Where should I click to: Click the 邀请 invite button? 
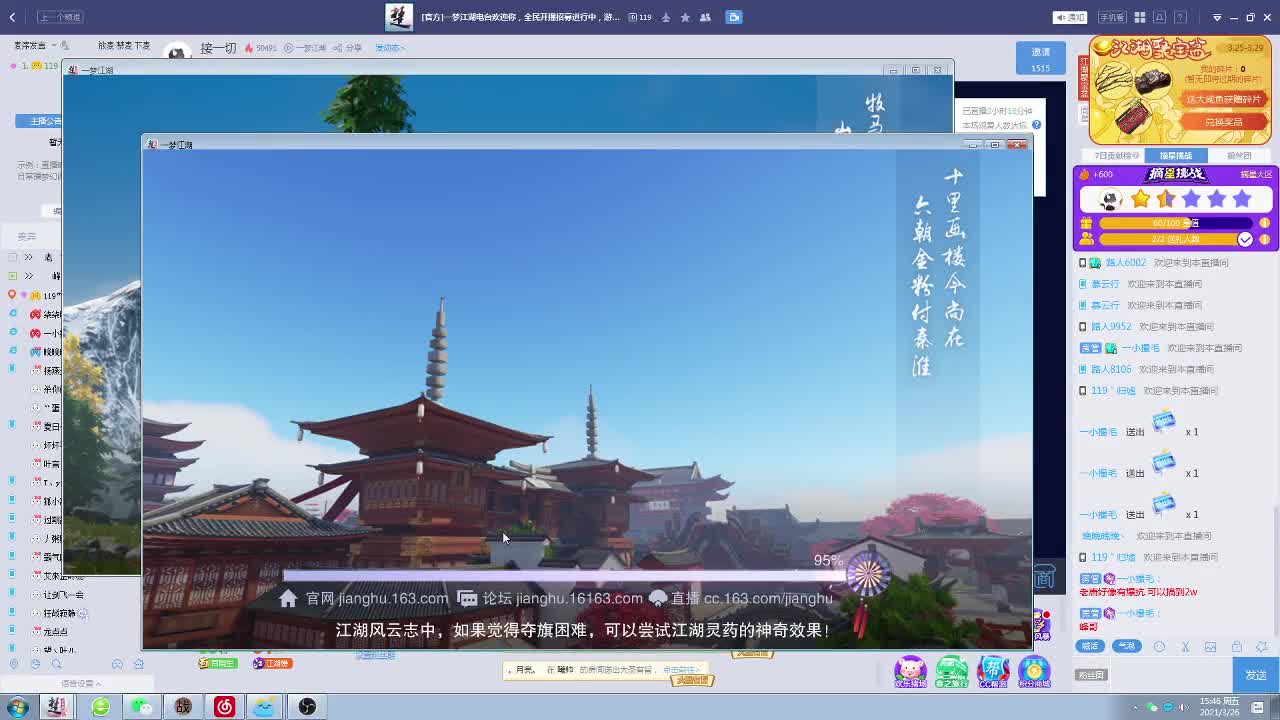click(1041, 58)
